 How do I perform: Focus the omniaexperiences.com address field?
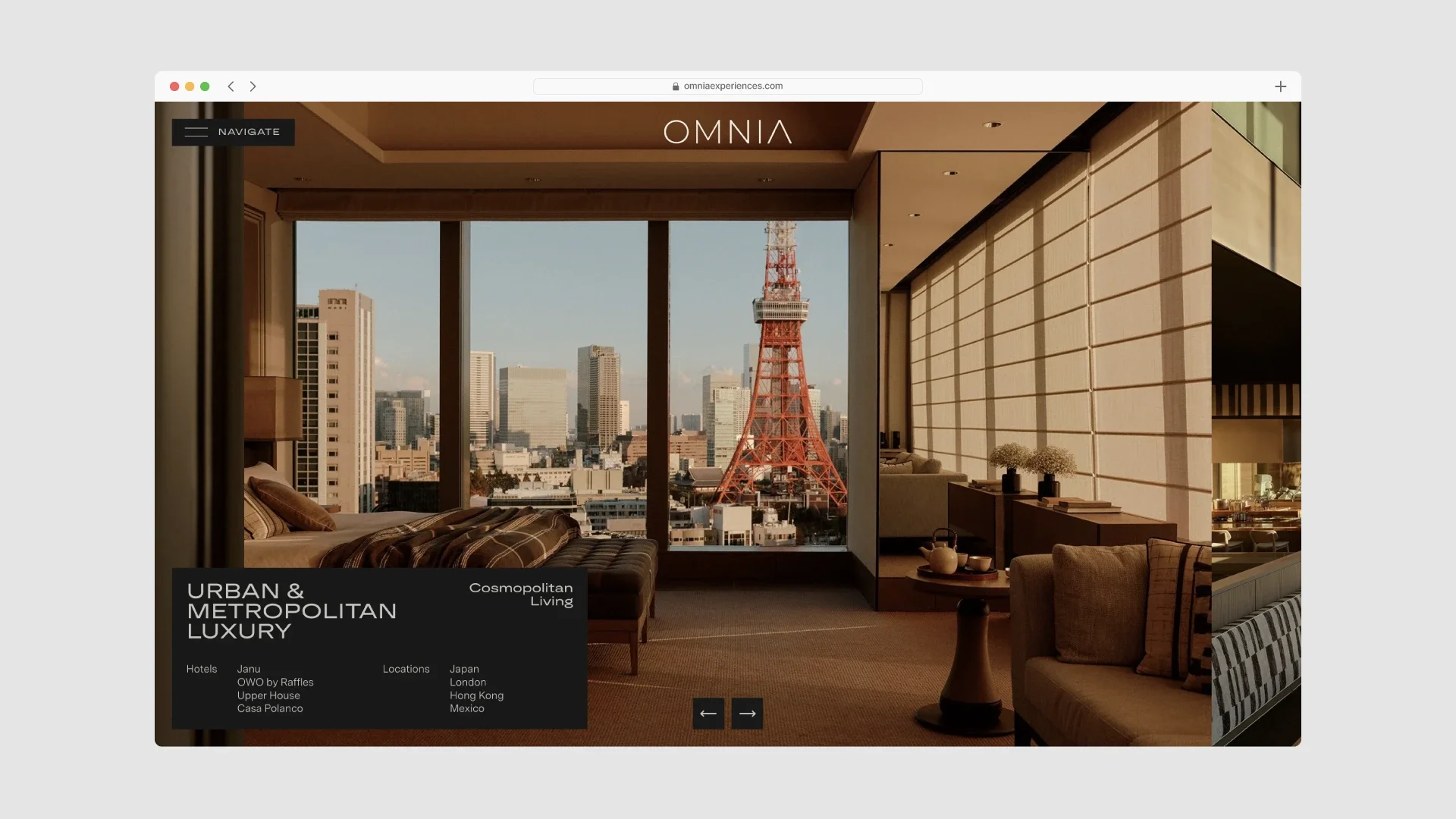(x=733, y=86)
